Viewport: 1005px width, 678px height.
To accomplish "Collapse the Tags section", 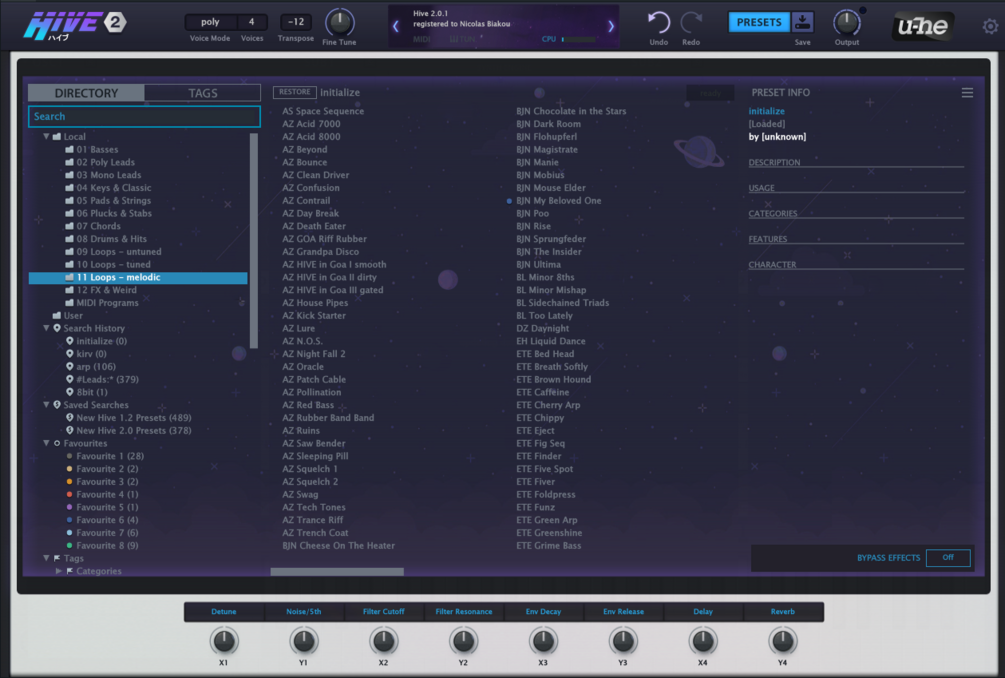I will [46, 558].
